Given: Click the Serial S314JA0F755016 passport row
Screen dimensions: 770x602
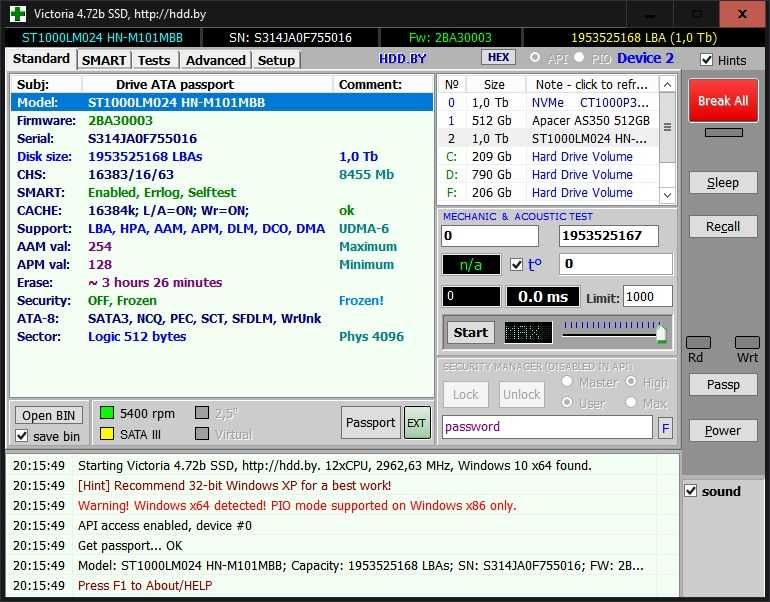Looking at the screenshot, I should [222, 138].
